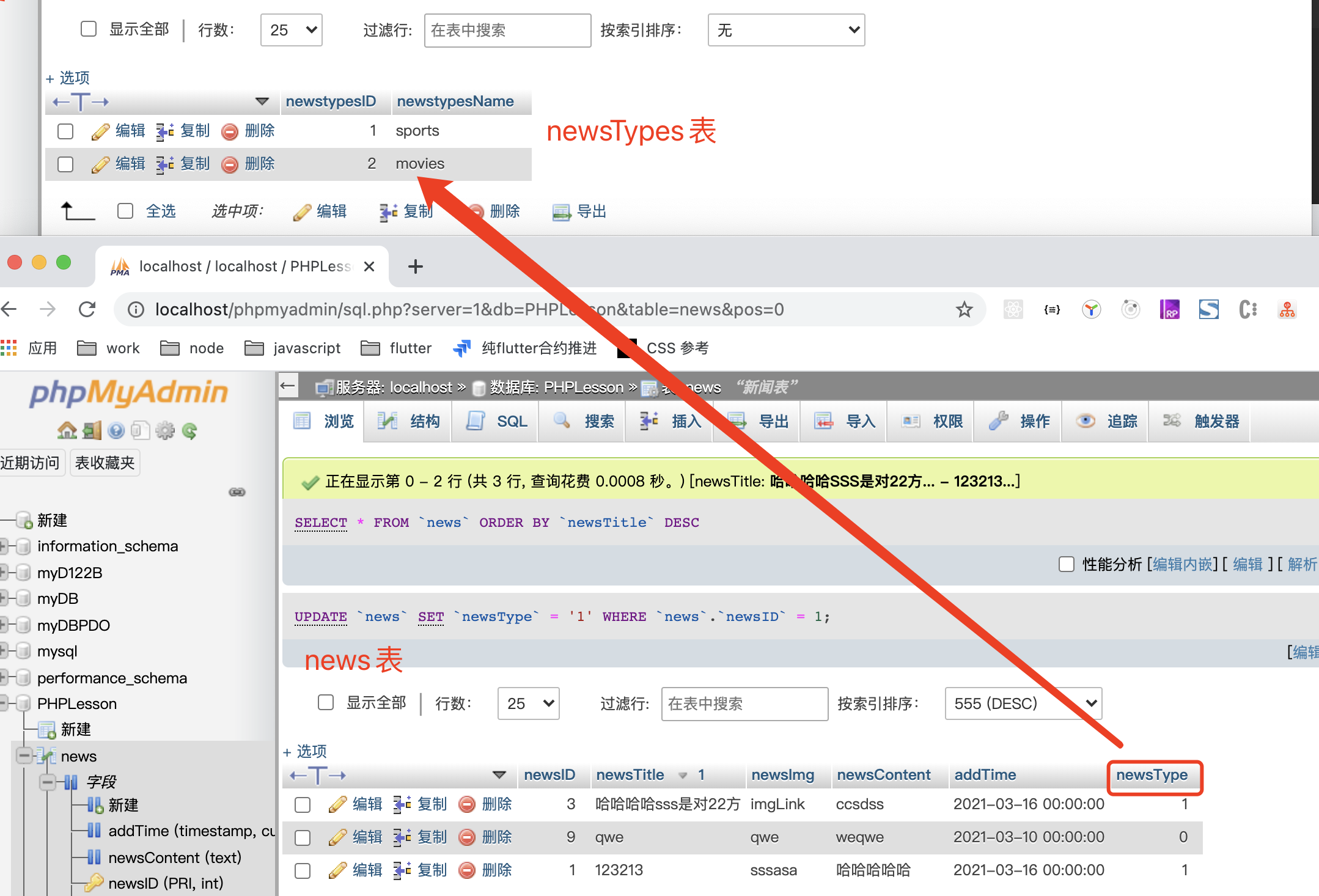Bookmark page with the star icon
1319x896 pixels.
(964, 309)
